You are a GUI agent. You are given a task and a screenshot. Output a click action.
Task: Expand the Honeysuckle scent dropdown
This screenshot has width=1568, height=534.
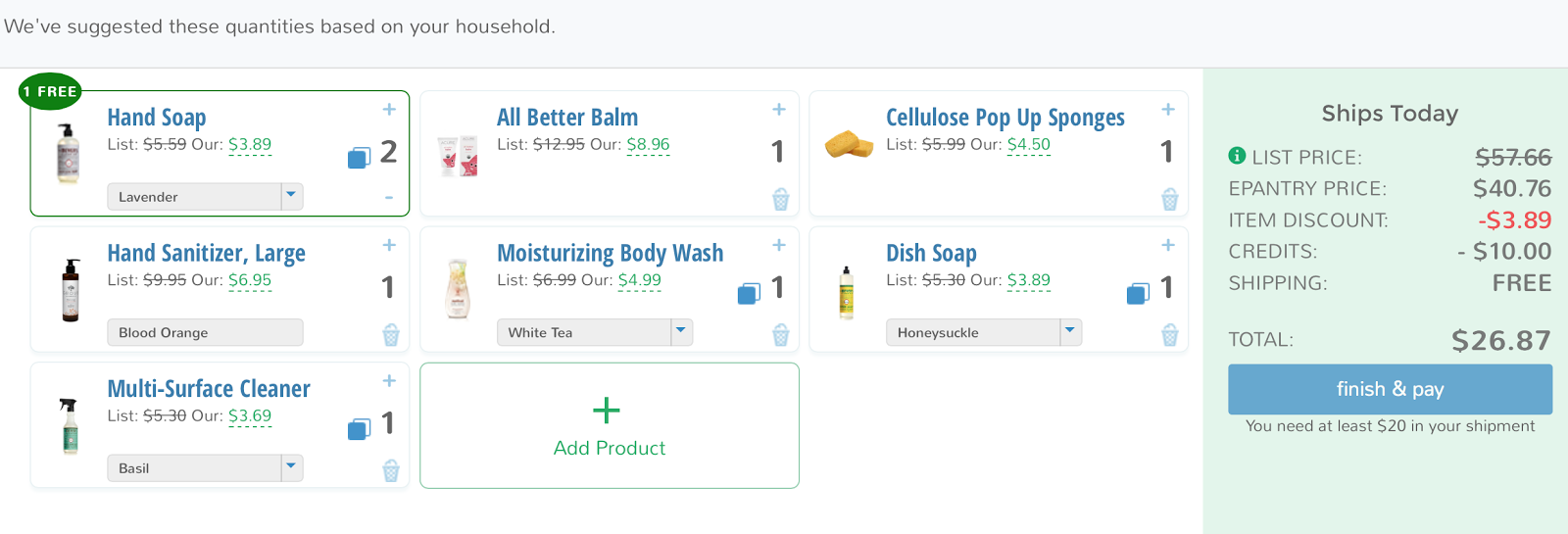pos(1070,332)
